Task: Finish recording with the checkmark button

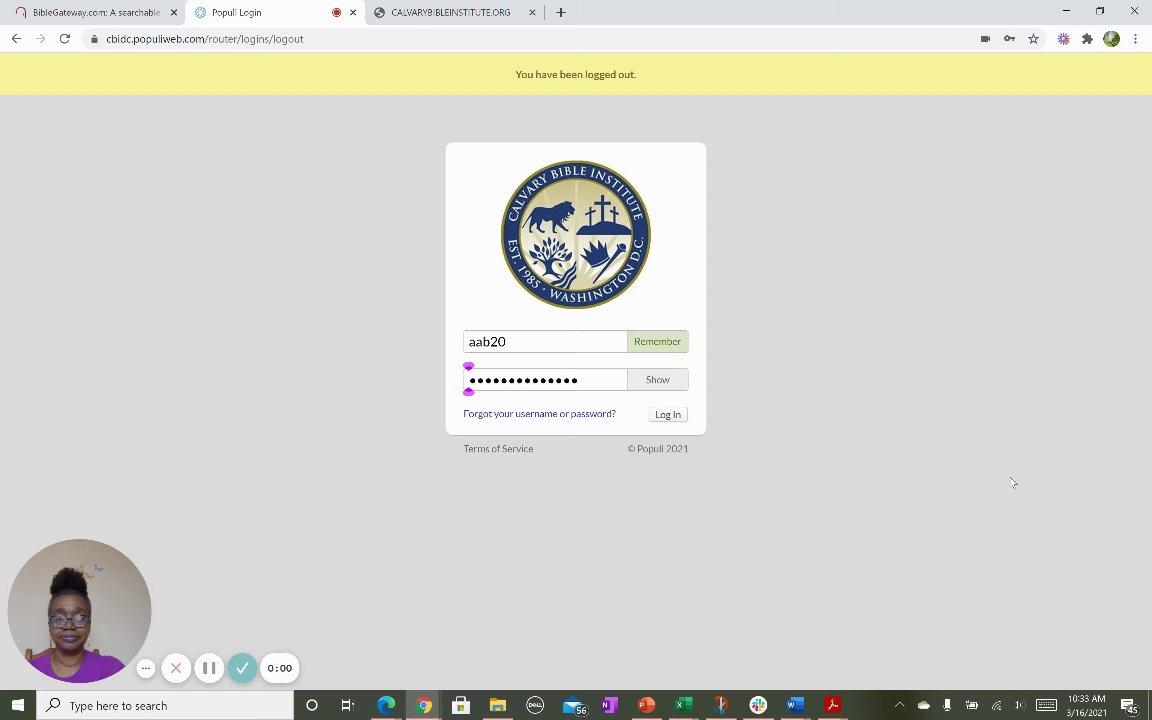Action: pos(242,668)
